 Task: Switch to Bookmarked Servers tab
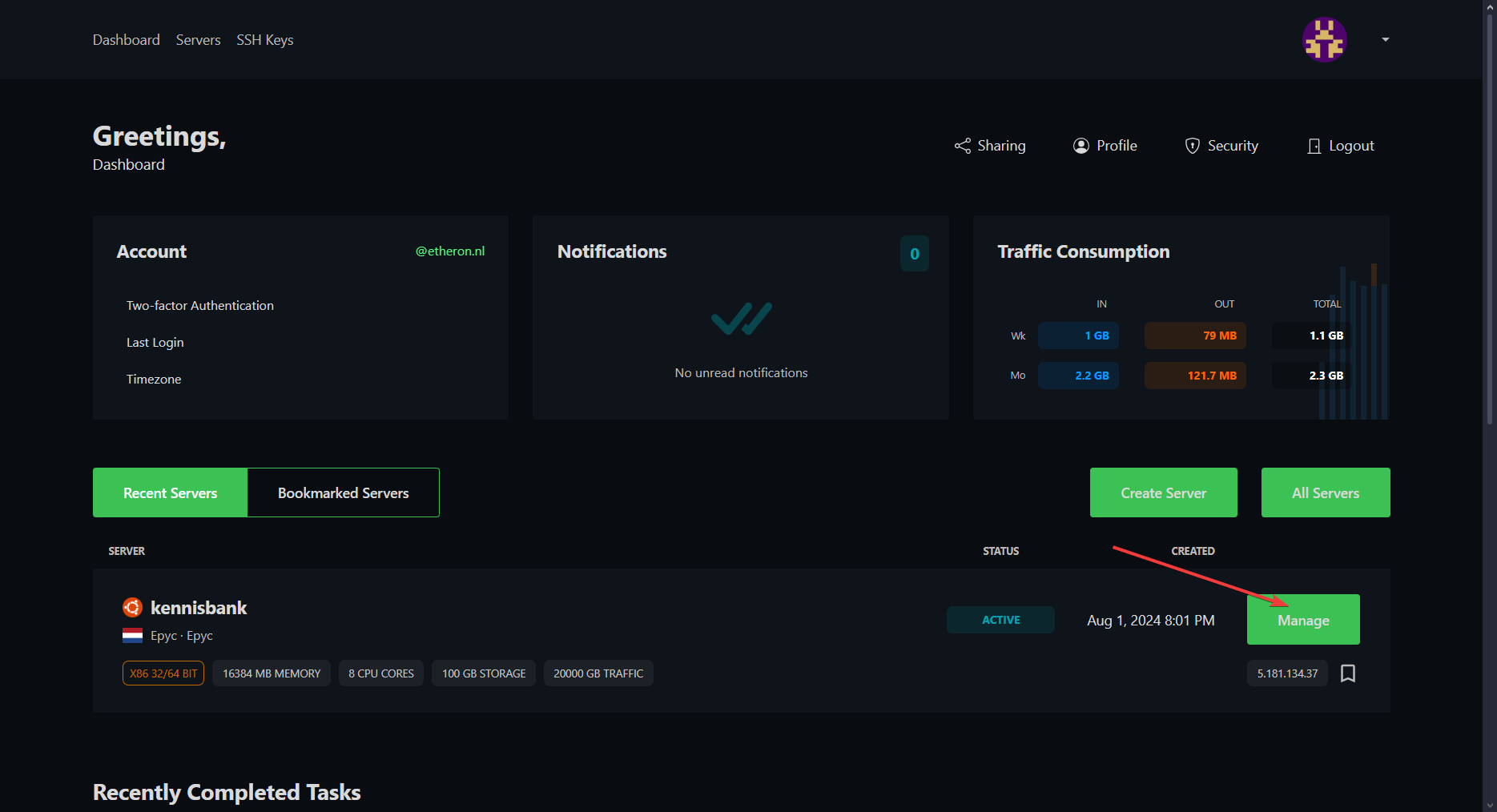[343, 493]
